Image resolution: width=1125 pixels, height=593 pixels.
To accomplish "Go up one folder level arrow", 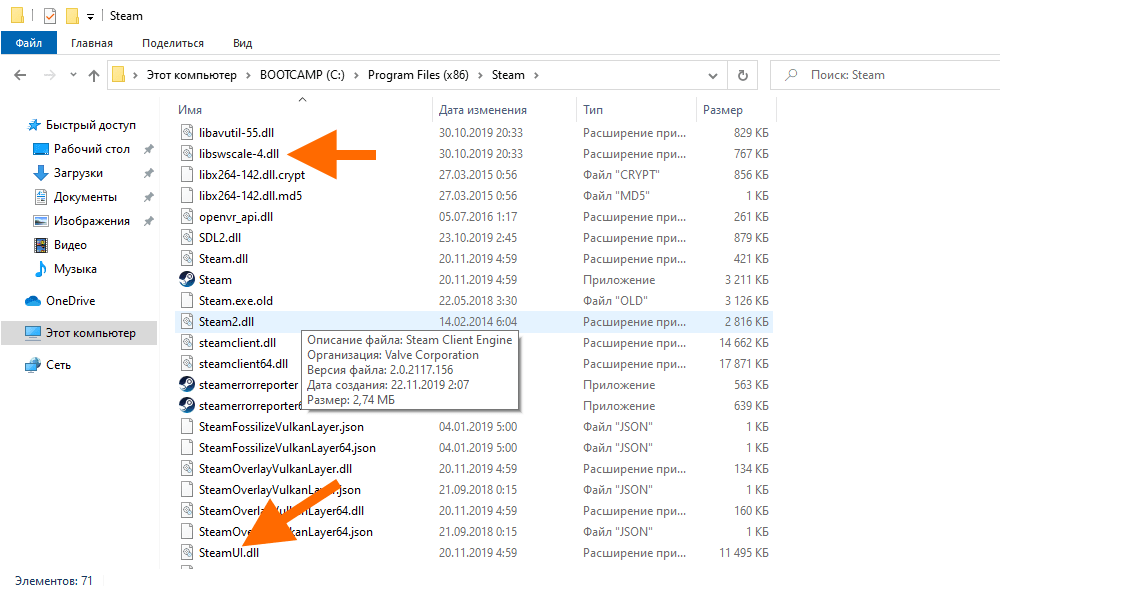I will [x=93, y=75].
